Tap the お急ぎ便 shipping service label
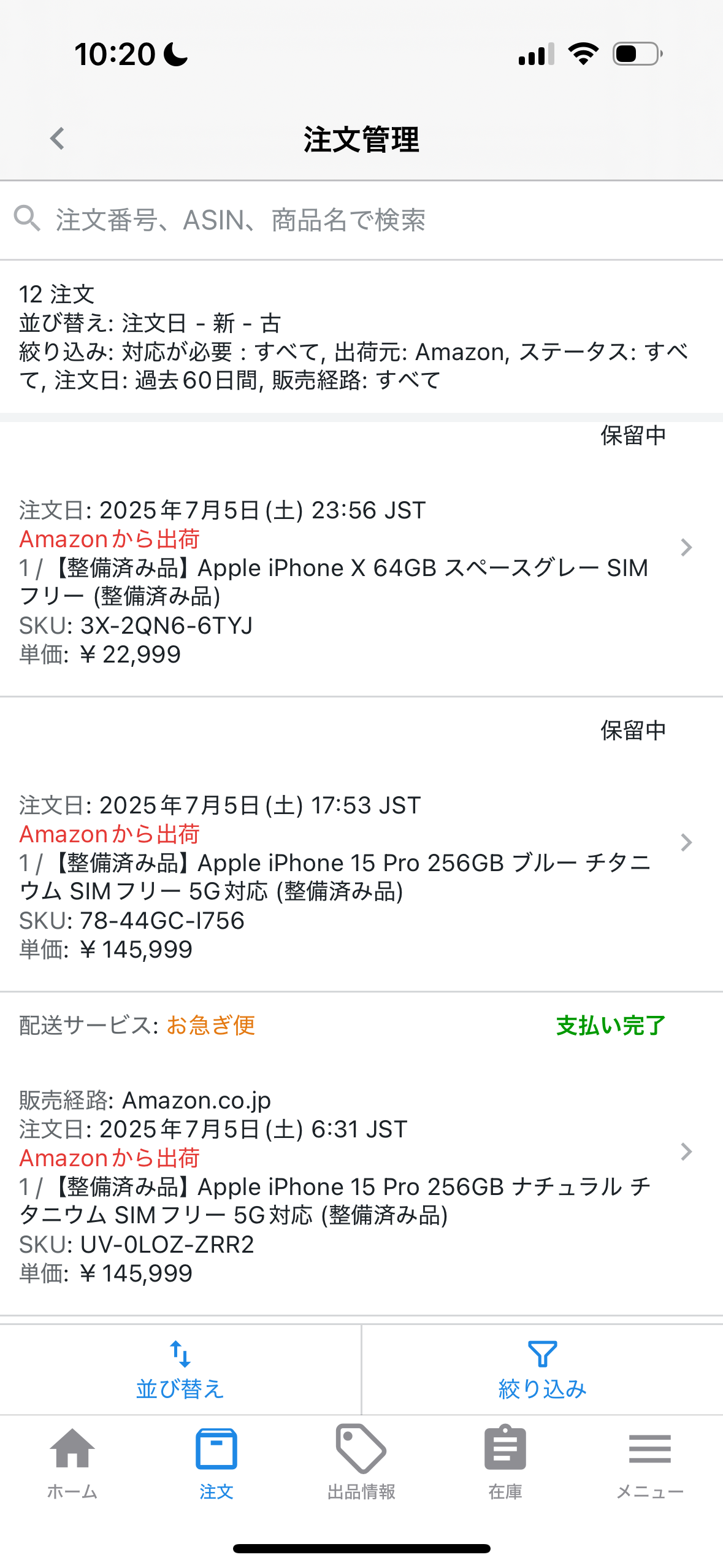Screen dimensions: 723x1568 pyautogui.click(x=210, y=1026)
